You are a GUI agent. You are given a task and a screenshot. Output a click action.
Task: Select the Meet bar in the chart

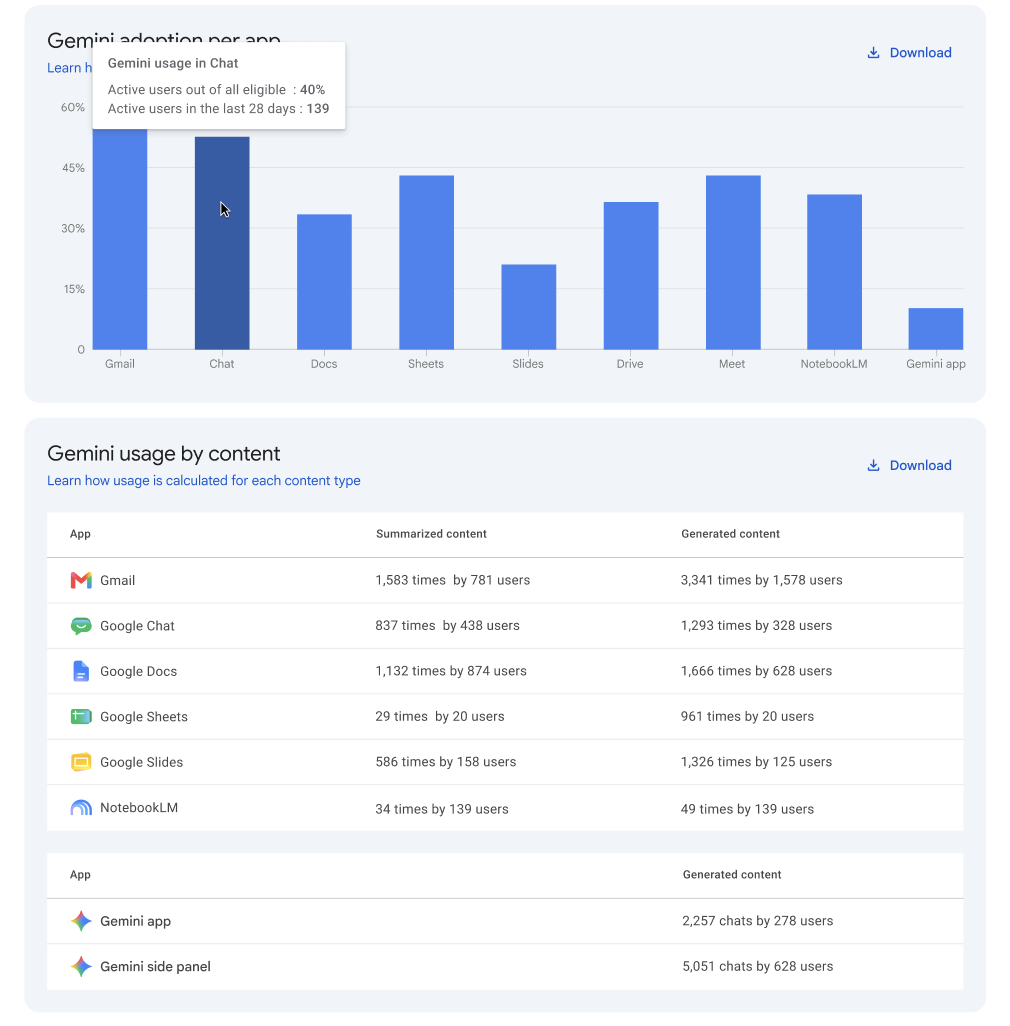(x=733, y=262)
